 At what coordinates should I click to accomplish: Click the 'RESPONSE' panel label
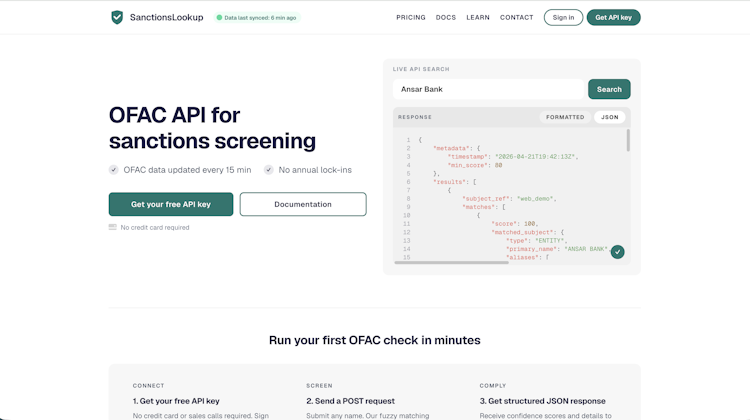click(x=415, y=117)
